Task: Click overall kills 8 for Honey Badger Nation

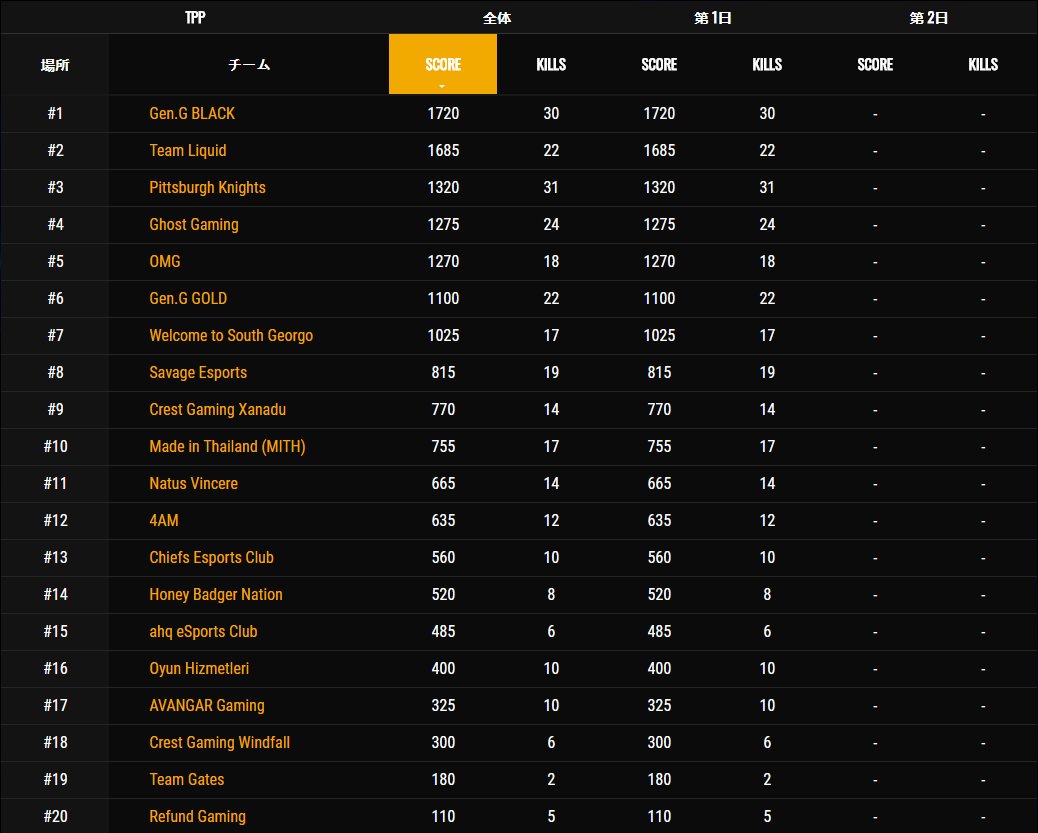Action: [x=551, y=595]
